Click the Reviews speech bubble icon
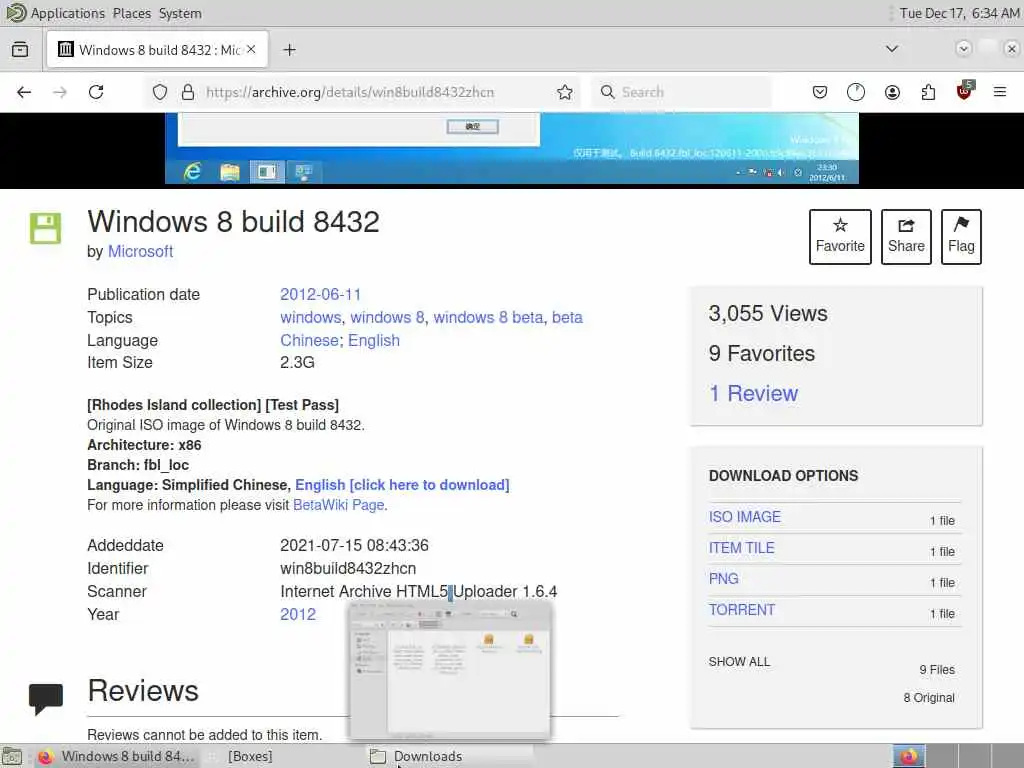 click(x=46, y=698)
